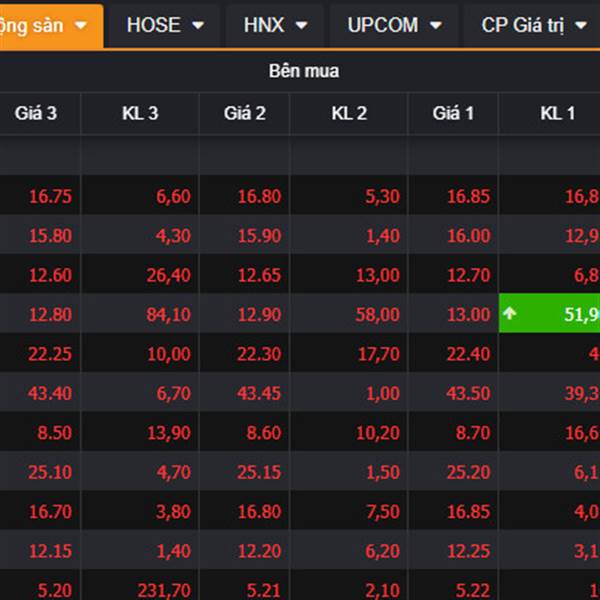
Task: Sort by the Giá 1 column
Action: [x=453, y=114]
